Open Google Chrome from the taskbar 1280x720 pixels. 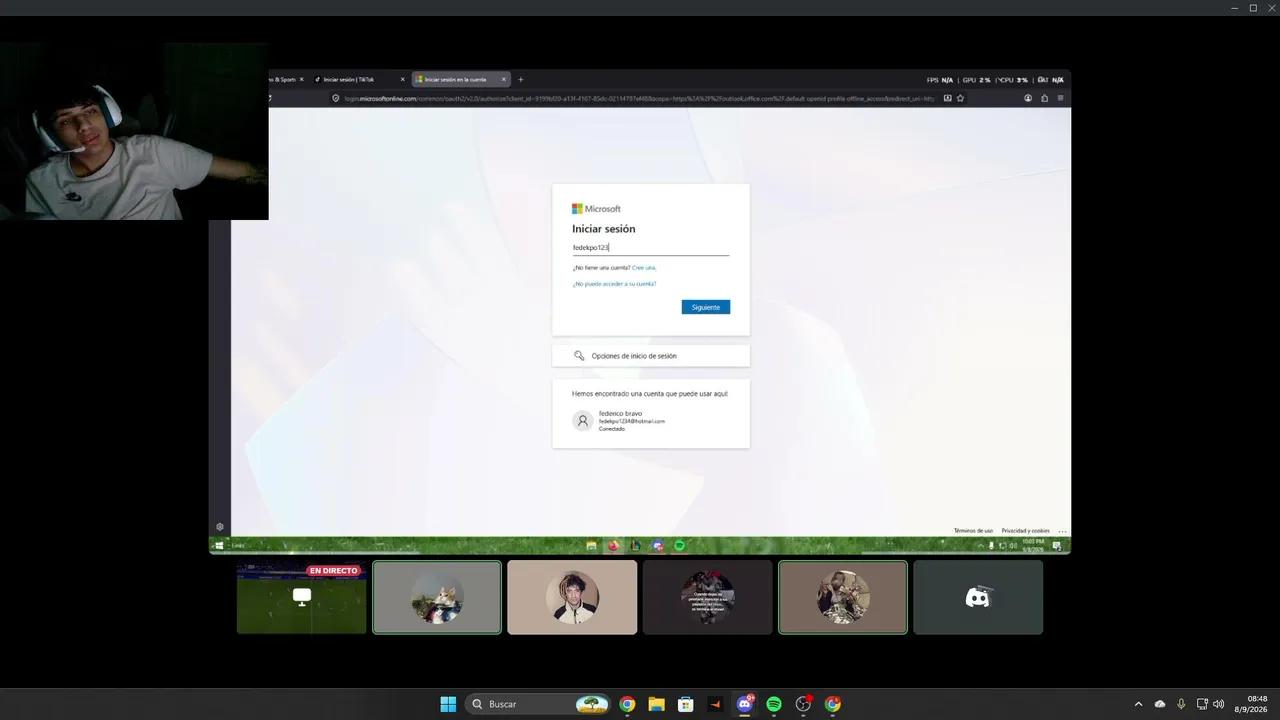point(627,704)
